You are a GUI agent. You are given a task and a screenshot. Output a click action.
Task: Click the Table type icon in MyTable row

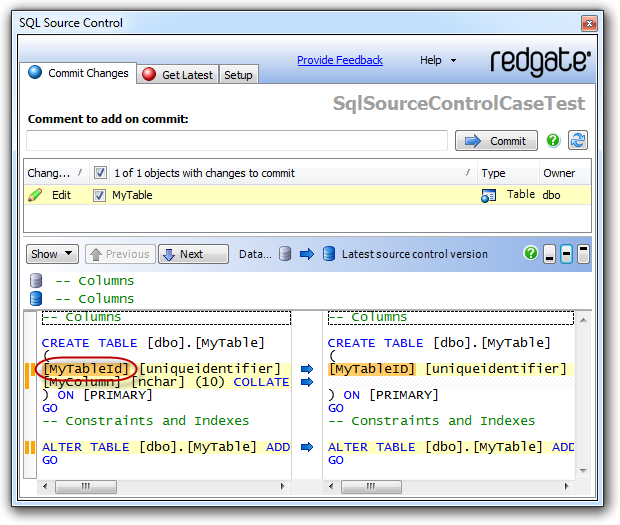pos(488,195)
